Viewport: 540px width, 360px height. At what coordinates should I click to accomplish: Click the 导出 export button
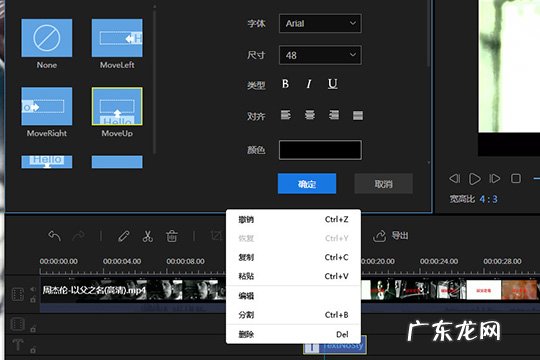391,236
